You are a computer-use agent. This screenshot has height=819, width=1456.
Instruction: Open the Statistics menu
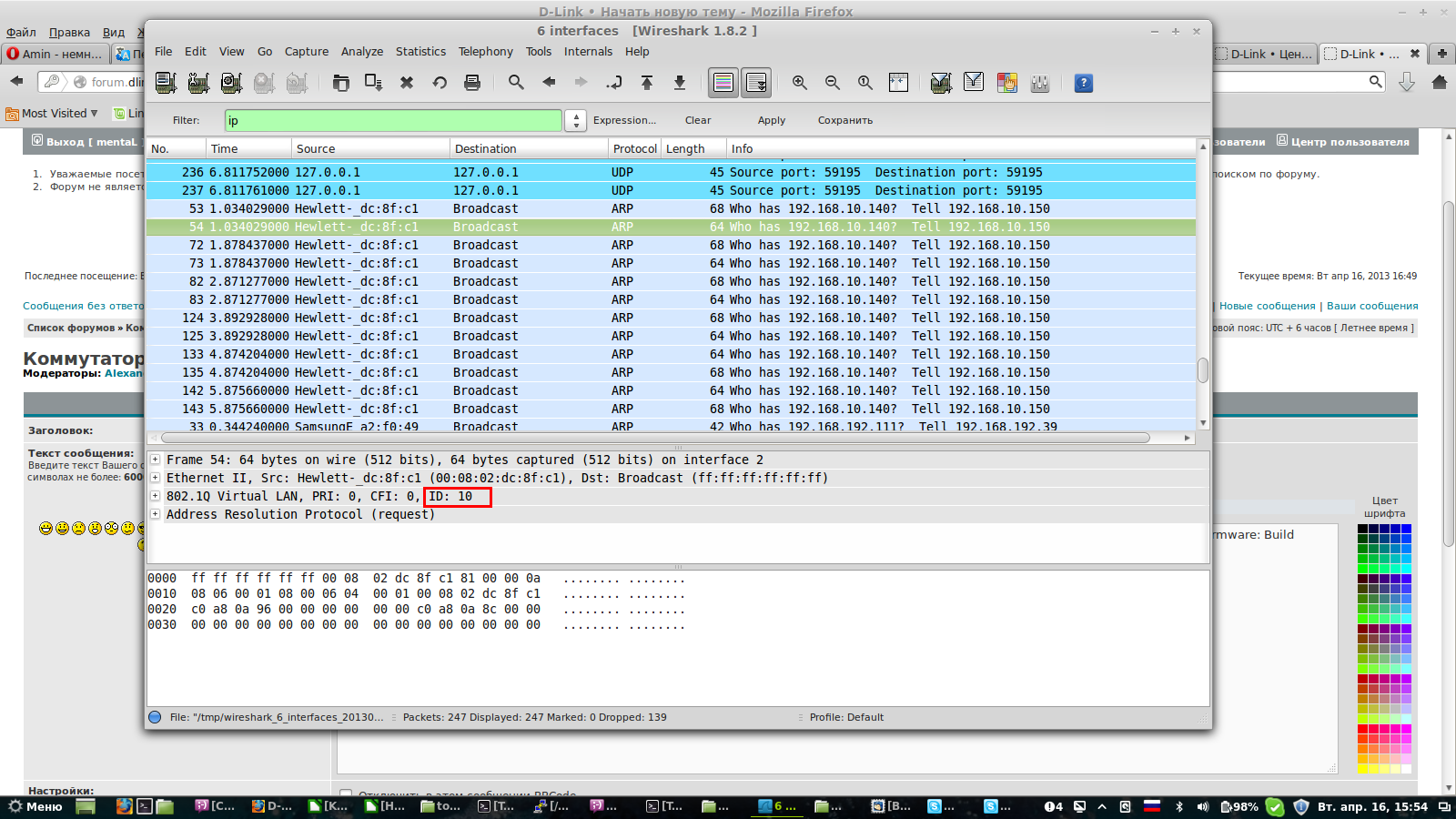[420, 52]
